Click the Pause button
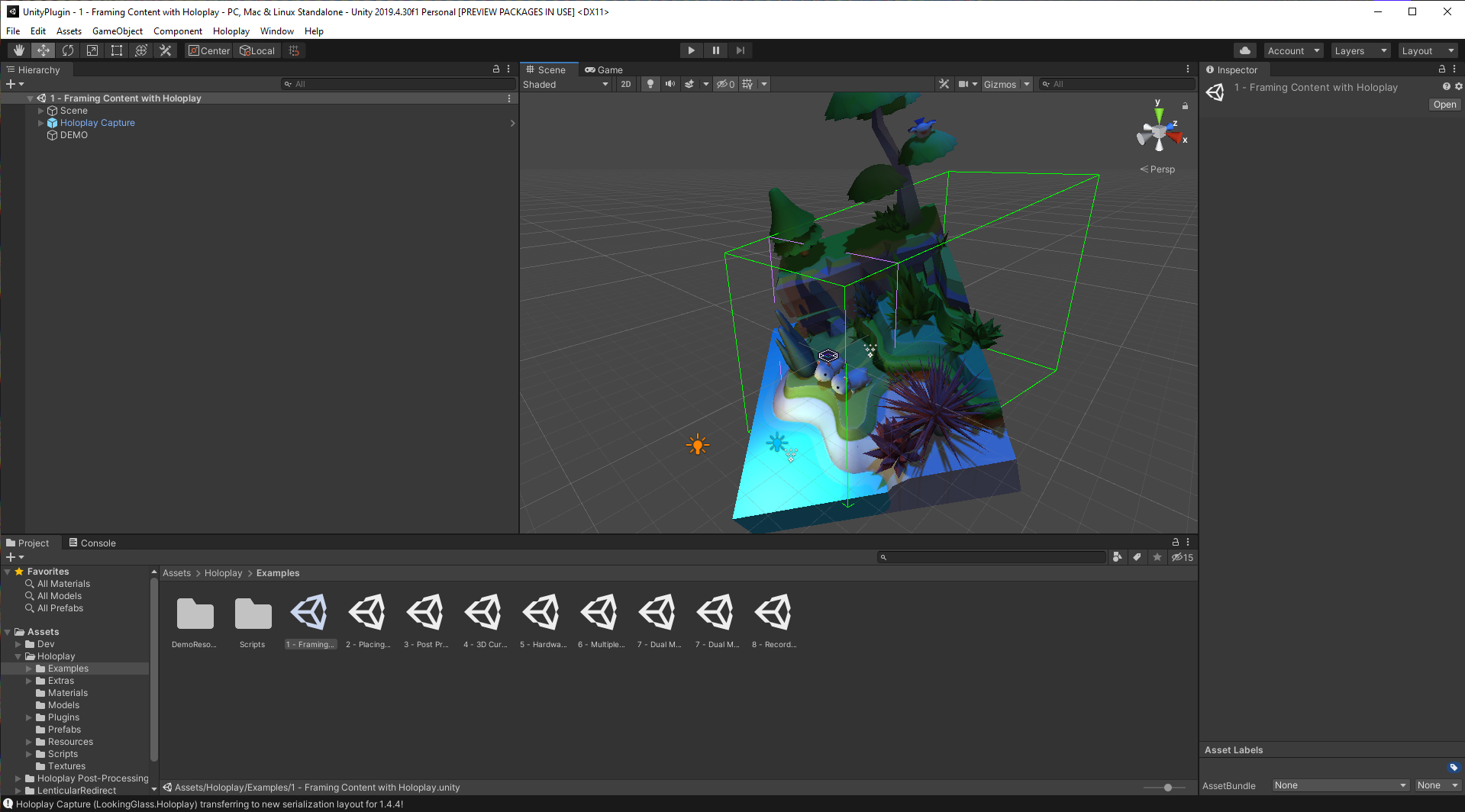Screen dimensions: 1465x812 pos(715,50)
